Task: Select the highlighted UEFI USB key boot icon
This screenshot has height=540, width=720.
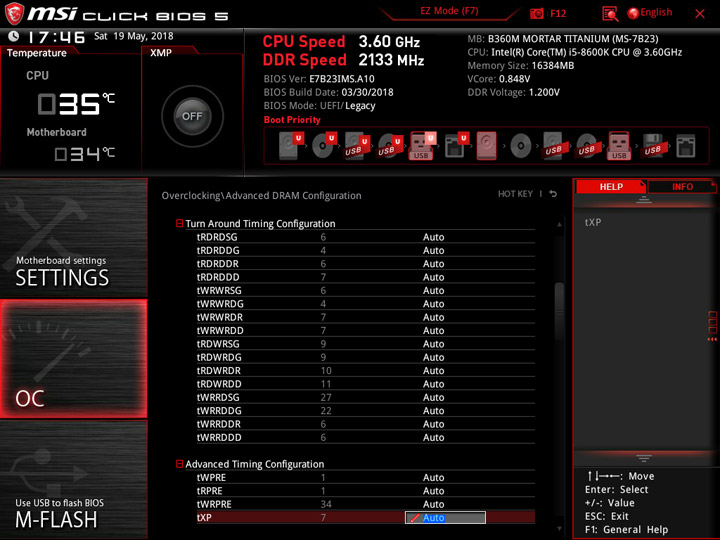Action: click(422, 146)
